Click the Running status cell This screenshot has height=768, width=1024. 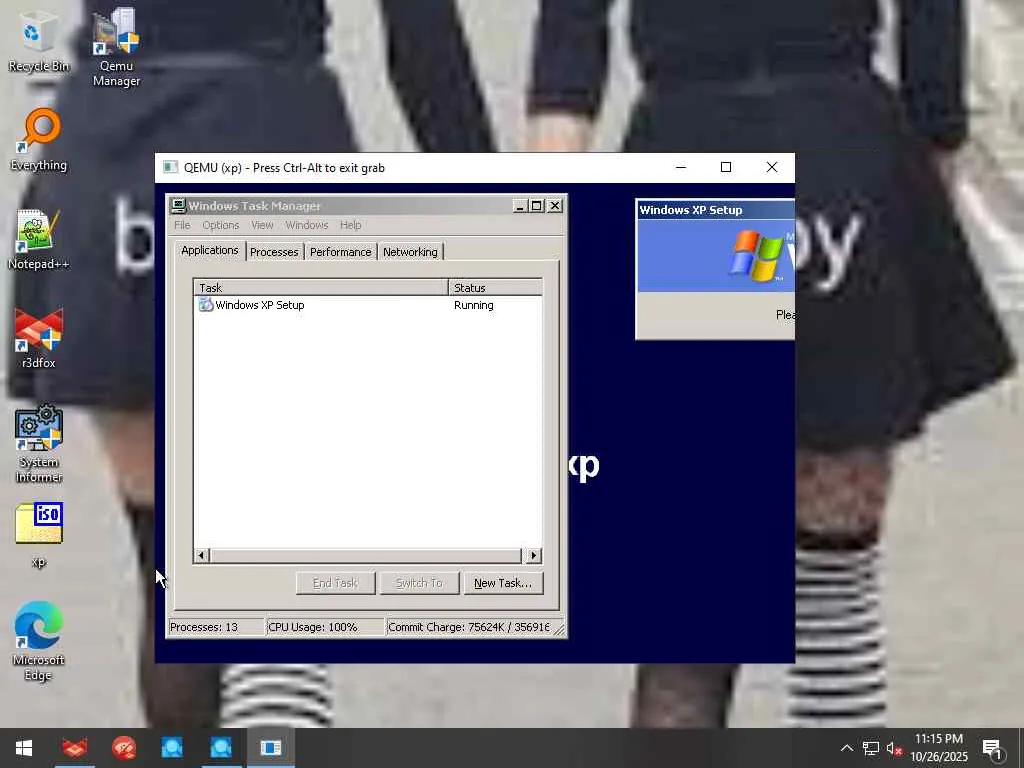[x=473, y=305]
